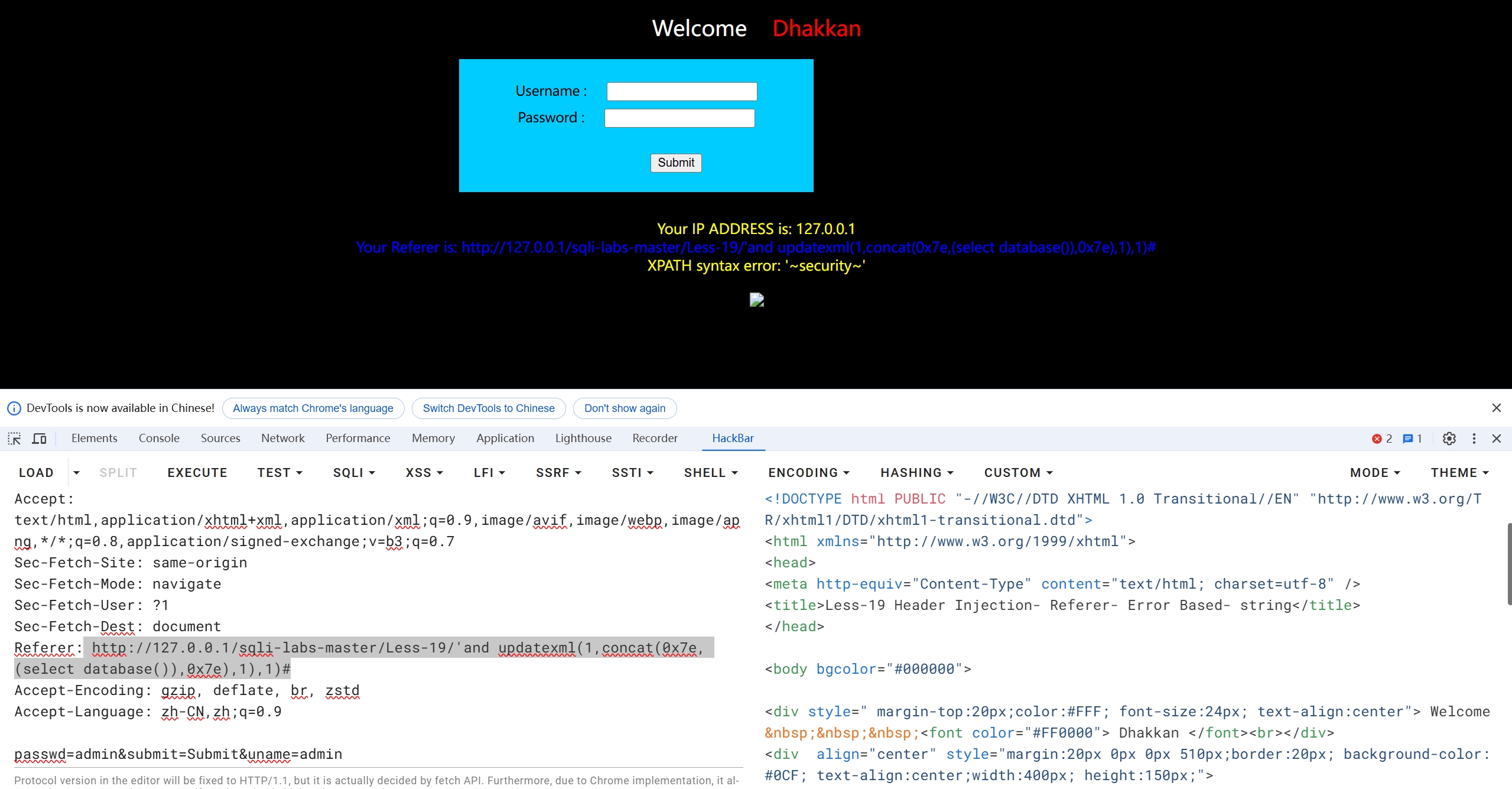The image size is (1512, 789).
Task: Switch to the Console tab
Action: tap(159, 438)
